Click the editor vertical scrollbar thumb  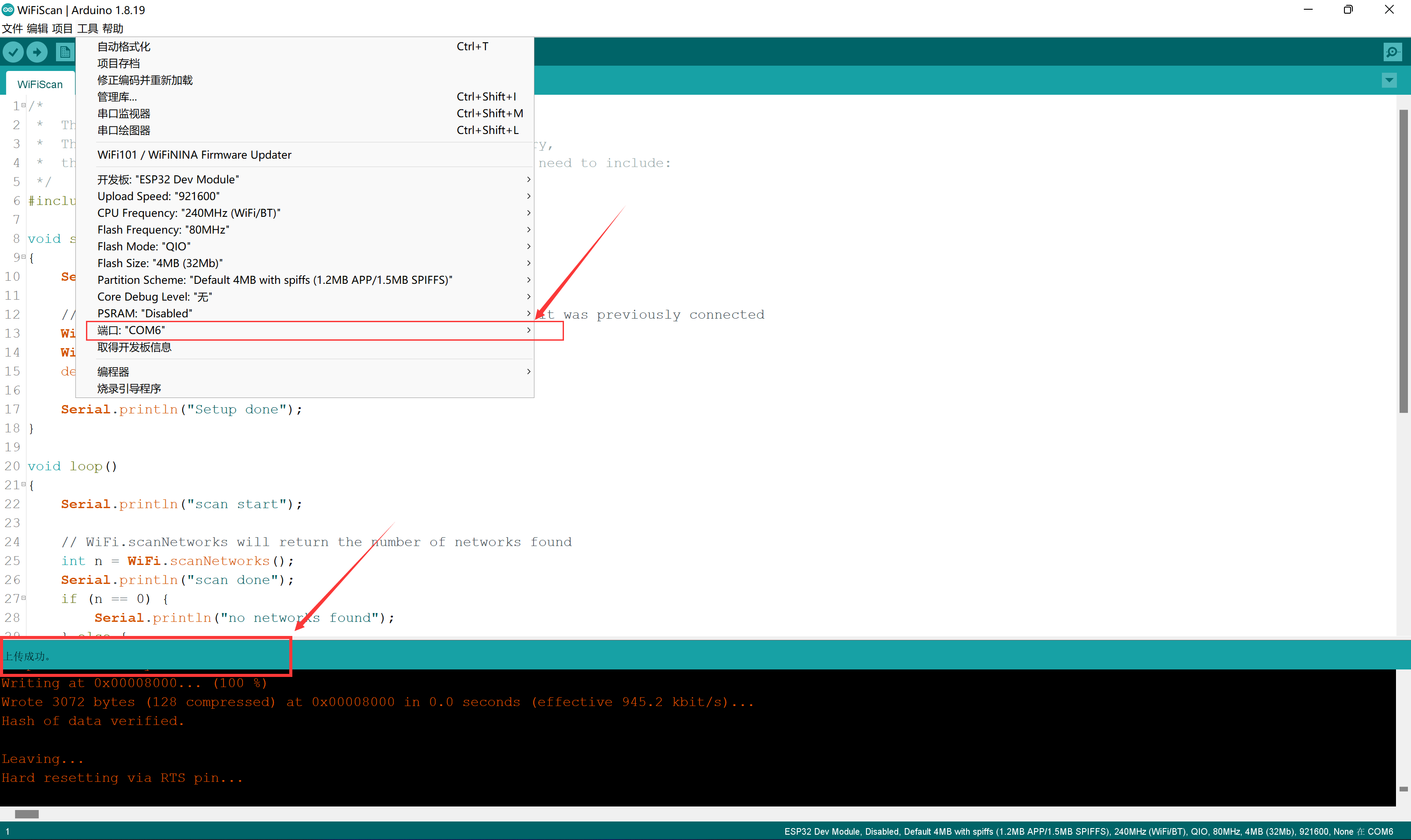(x=1403, y=260)
